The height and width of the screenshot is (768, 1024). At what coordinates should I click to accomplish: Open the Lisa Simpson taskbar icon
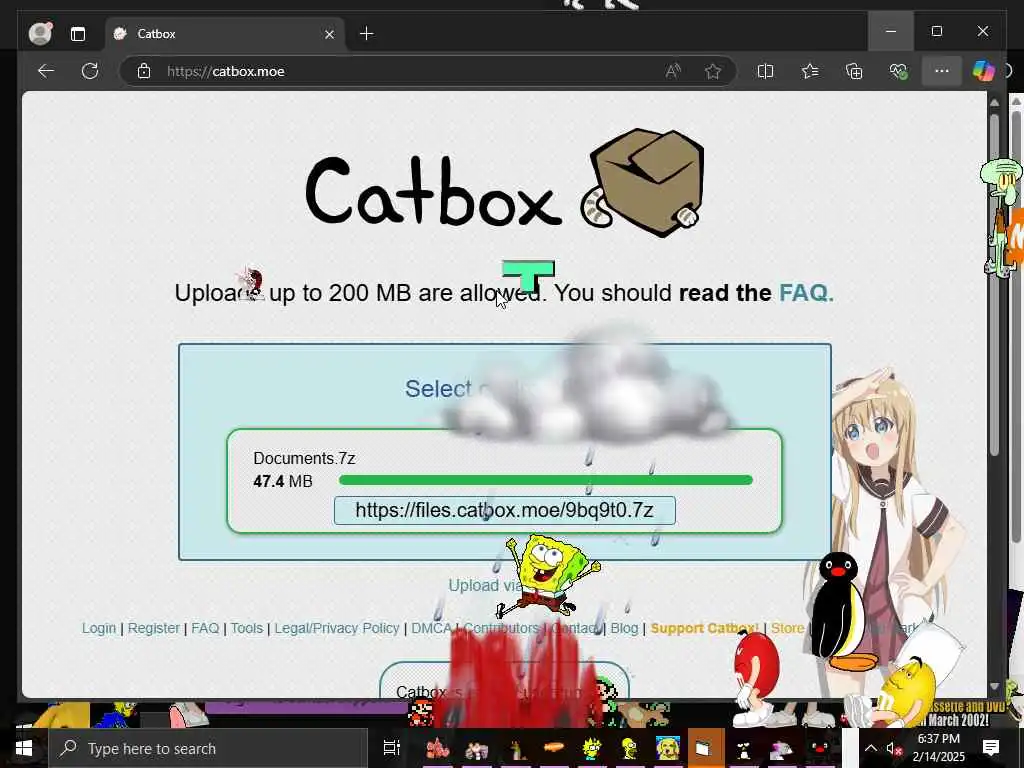click(592, 748)
